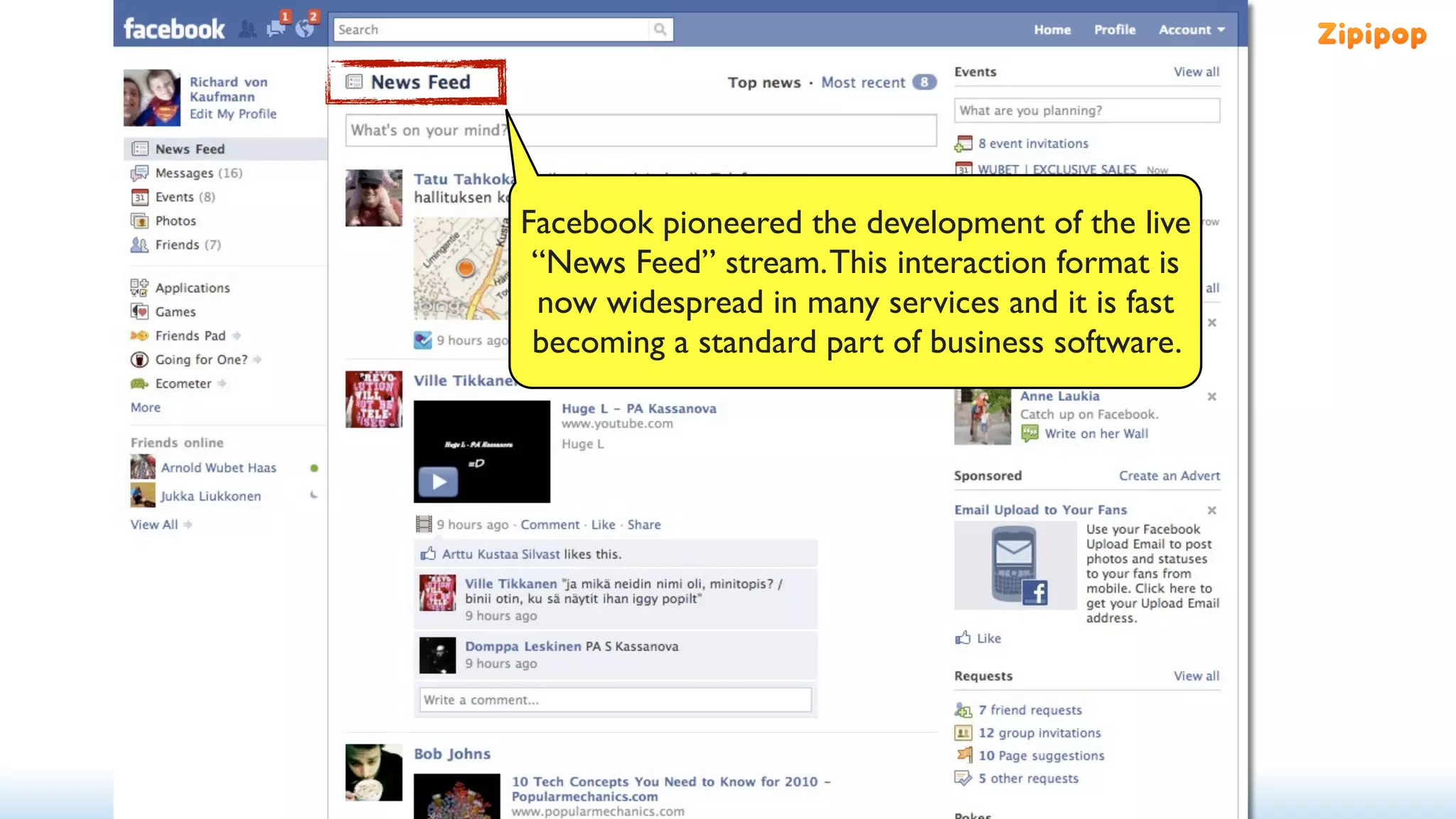This screenshot has width=1456, height=819.
Task: Expand More in left sidebar
Action: point(146,407)
